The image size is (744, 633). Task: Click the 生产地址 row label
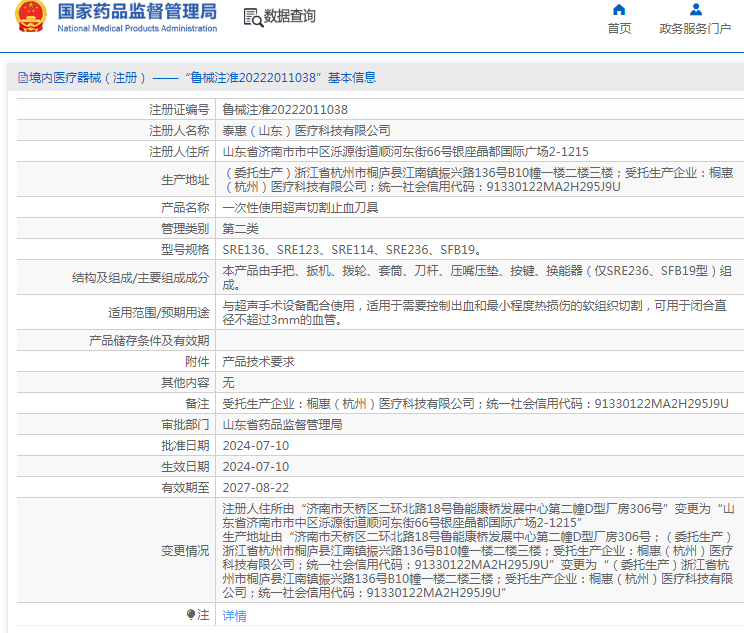coord(185,179)
